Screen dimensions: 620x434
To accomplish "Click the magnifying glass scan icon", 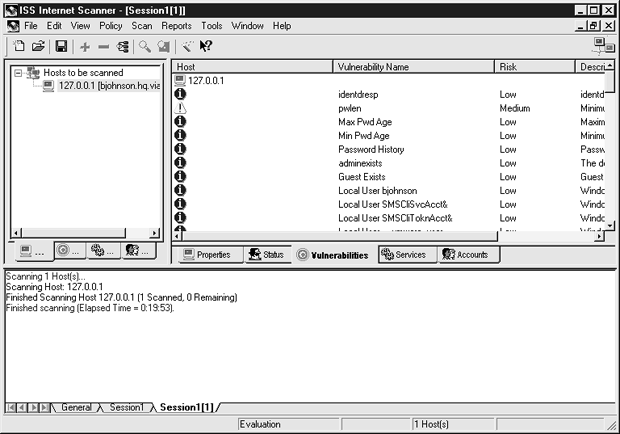I will [144, 46].
